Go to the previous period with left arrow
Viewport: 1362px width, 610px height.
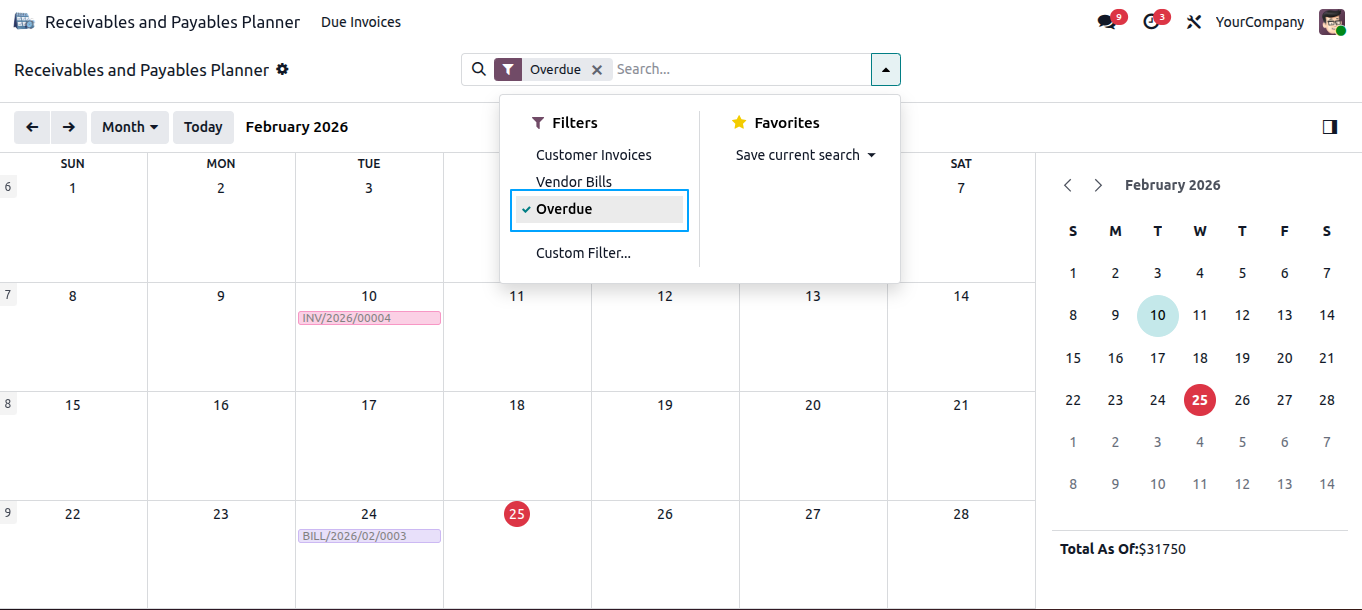point(32,127)
